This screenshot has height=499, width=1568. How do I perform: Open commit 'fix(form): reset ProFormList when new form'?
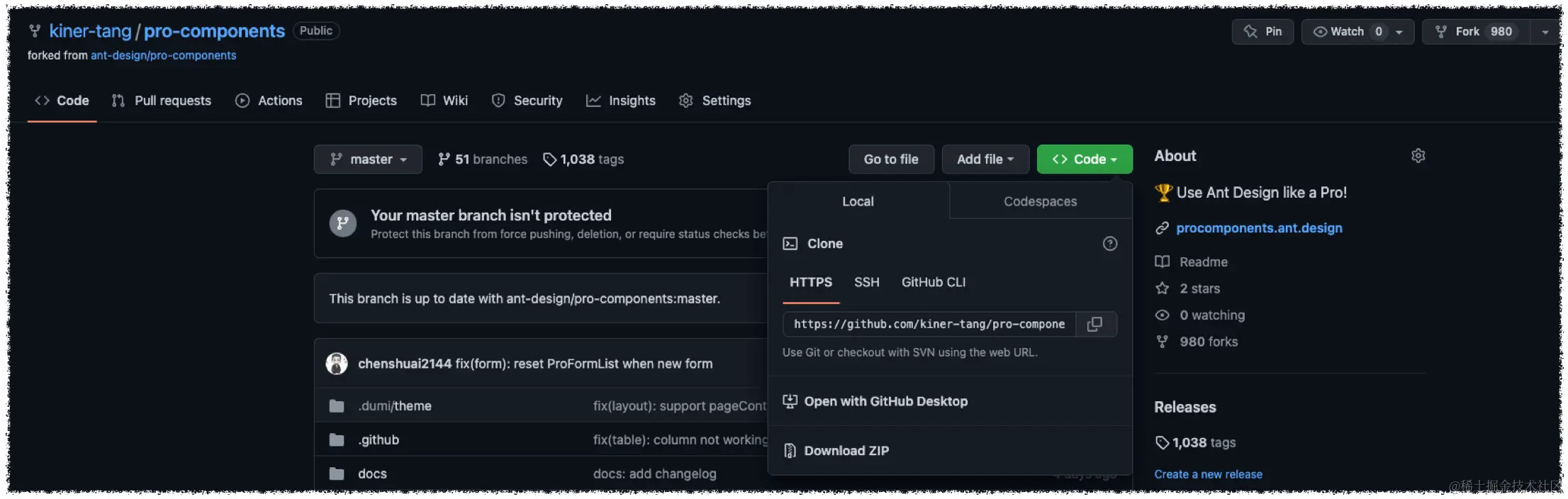584,364
